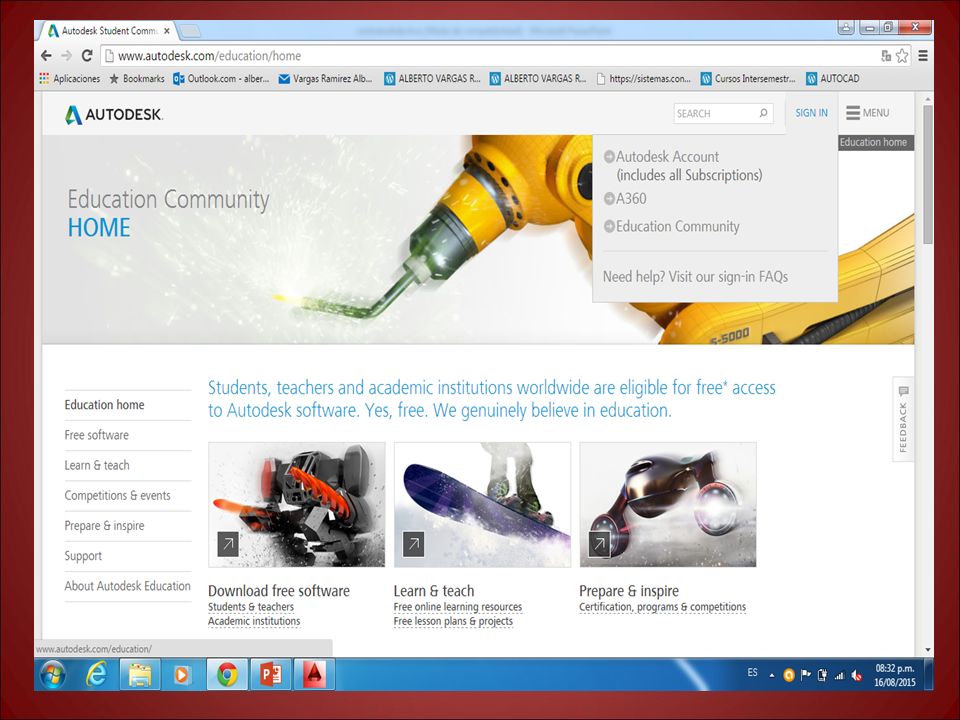Click the Action Center flag tray icon

(806, 675)
